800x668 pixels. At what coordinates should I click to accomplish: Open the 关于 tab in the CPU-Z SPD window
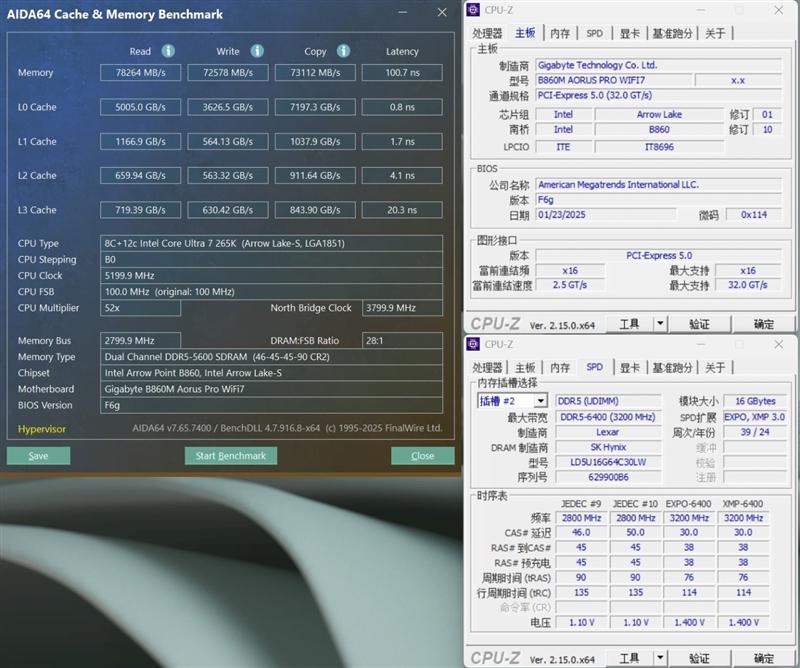(715, 367)
